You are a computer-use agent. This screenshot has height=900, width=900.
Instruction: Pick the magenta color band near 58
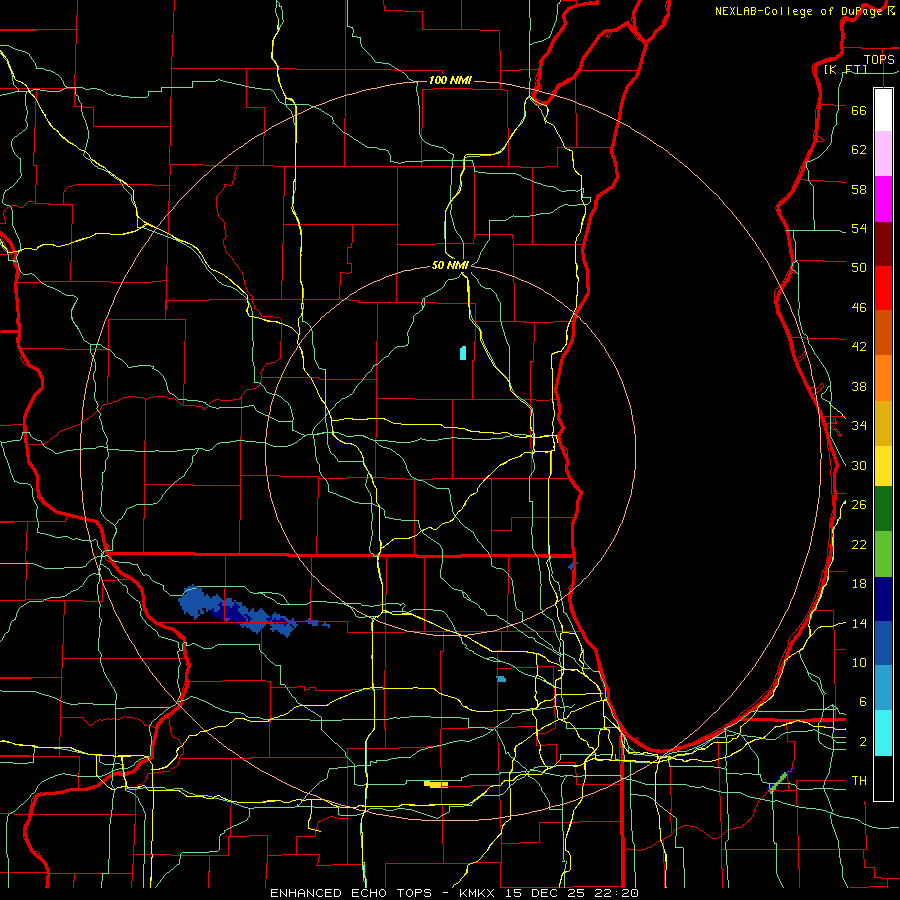pyautogui.click(x=883, y=199)
